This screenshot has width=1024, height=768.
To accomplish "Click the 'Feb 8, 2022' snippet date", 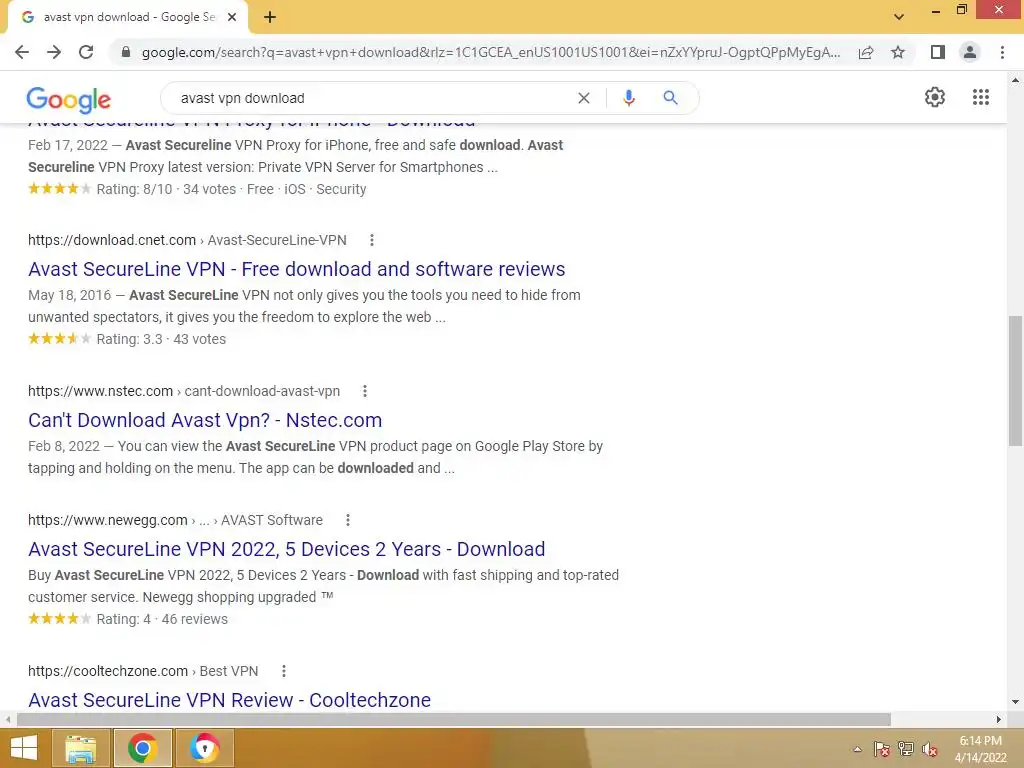I will point(64,447).
